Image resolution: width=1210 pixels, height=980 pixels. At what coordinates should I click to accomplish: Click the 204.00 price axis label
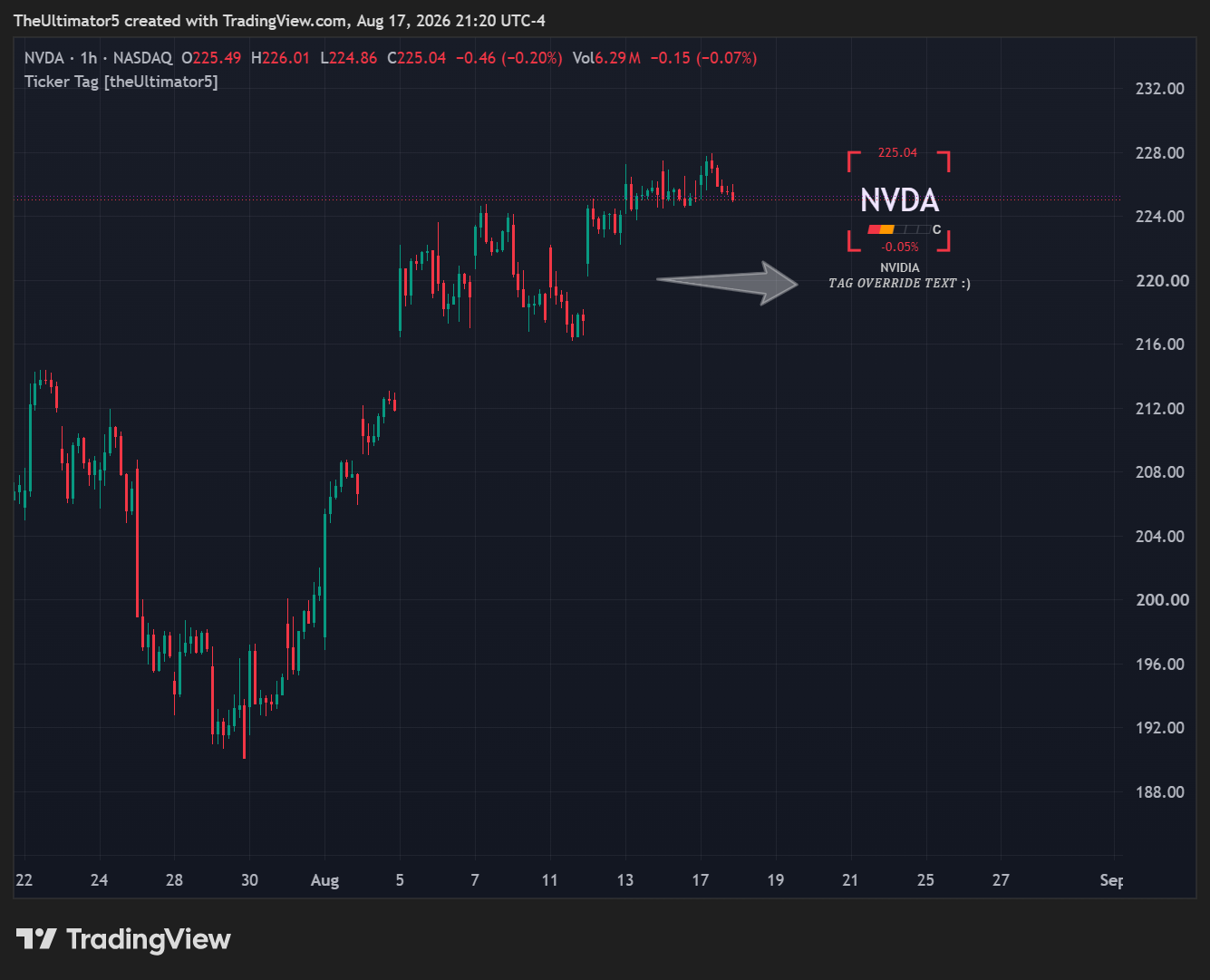point(1160,536)
